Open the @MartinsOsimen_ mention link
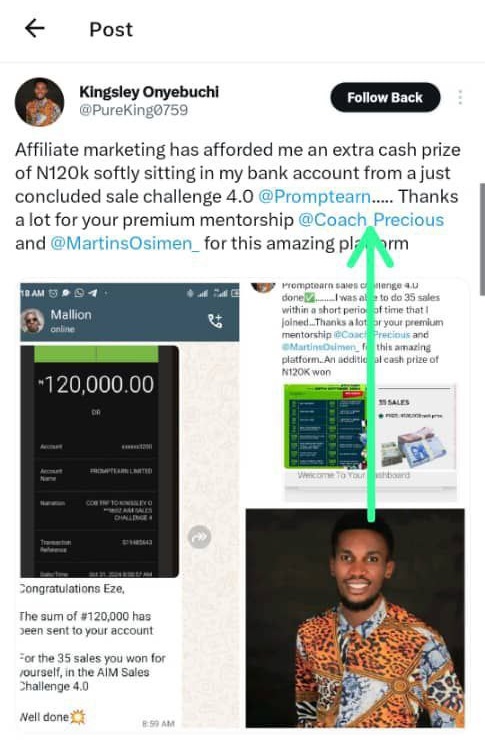The image size is (485, 751). click(x=125, y=243)
